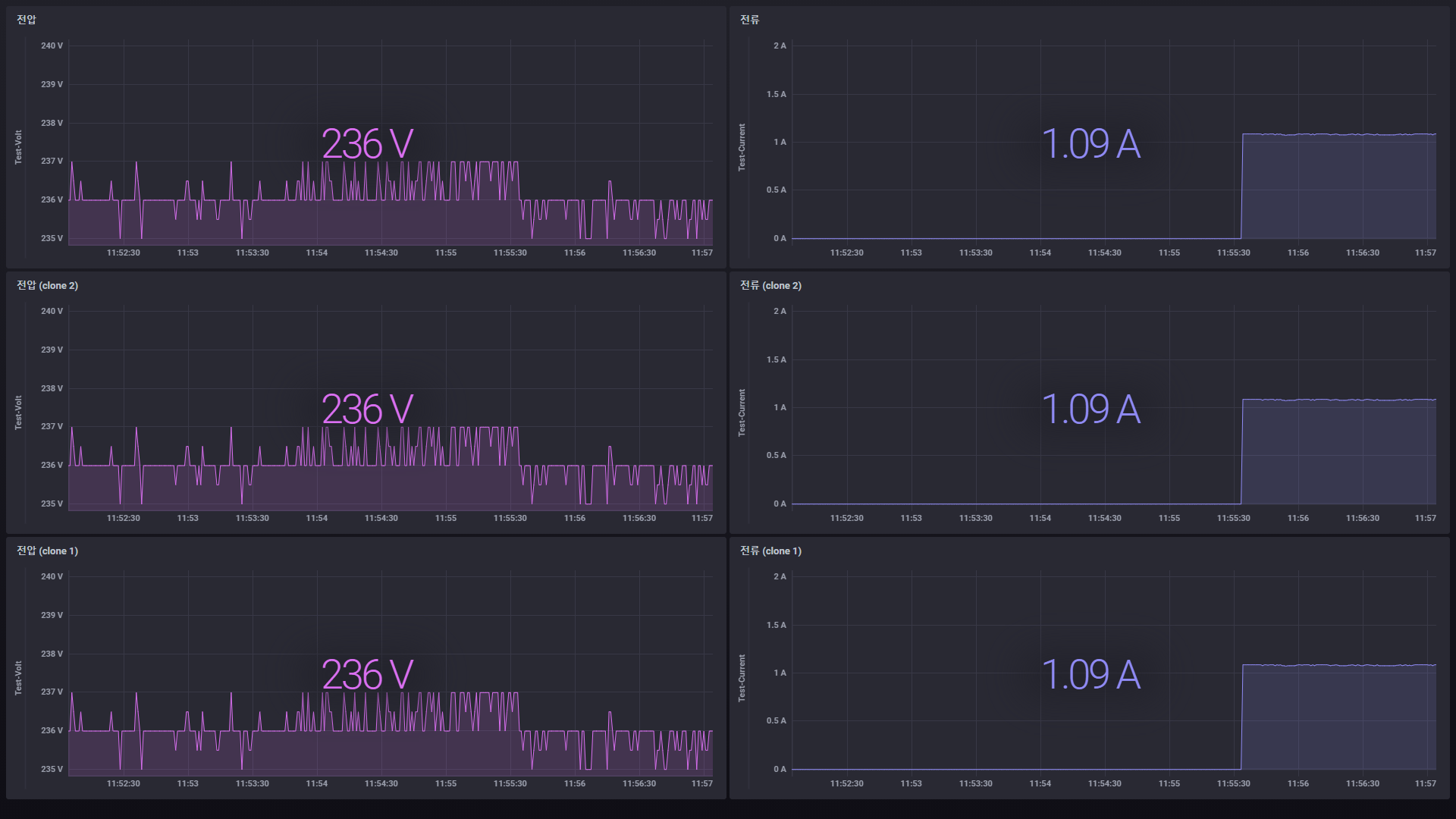Open the 전류 (clone 2) panel menu
1456x819 pixels.
(770, 286)
